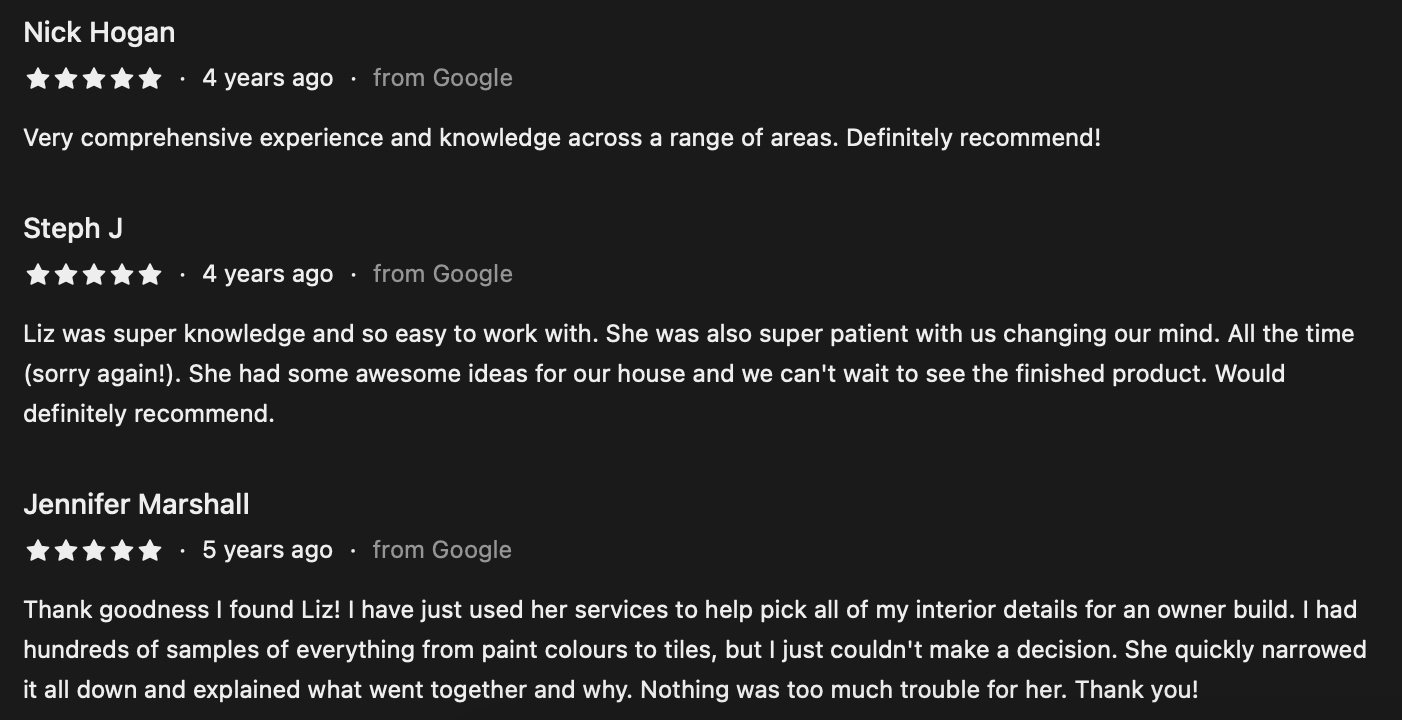Click Jennifer Marshall's five-star rating
The height and width of the screenshot is (720, 1402).
[93, 550]
